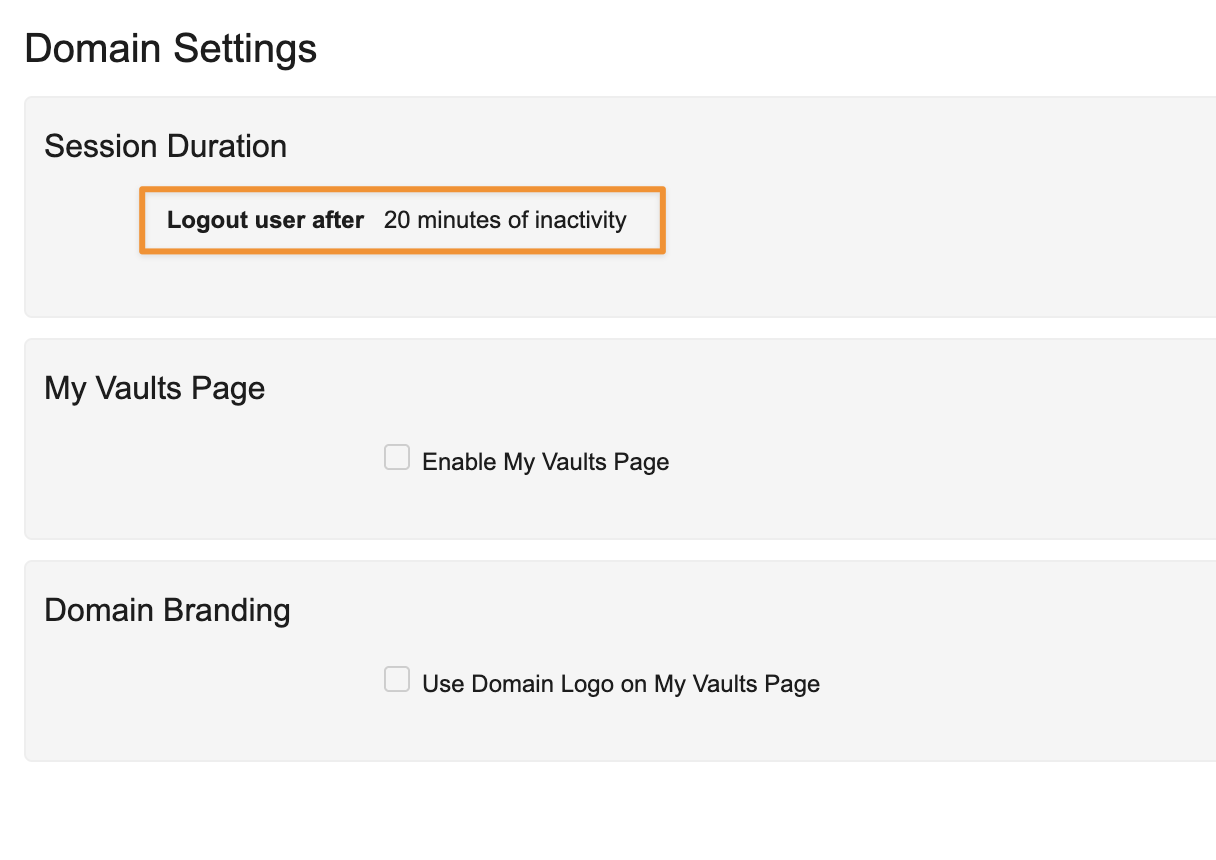Click white space below the Domain Branding panel
The image size is (1216, 860).
[600, 810]
